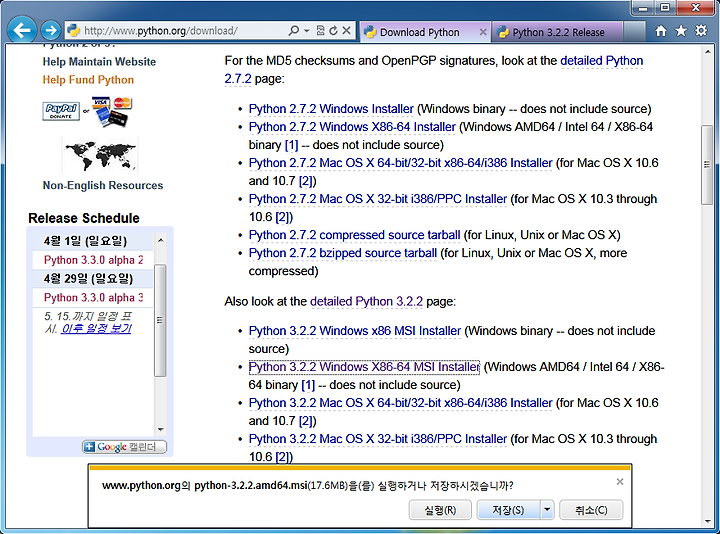
Task: Click footnote [1] after Python 3.2.2 64 binary
Action: pos(308,385)
